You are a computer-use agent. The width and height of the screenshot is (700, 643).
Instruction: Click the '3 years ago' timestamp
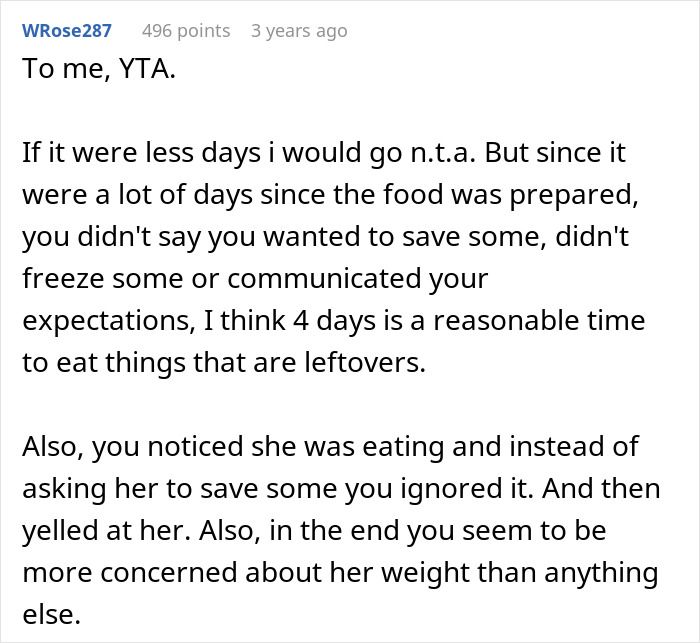point(299,31)
